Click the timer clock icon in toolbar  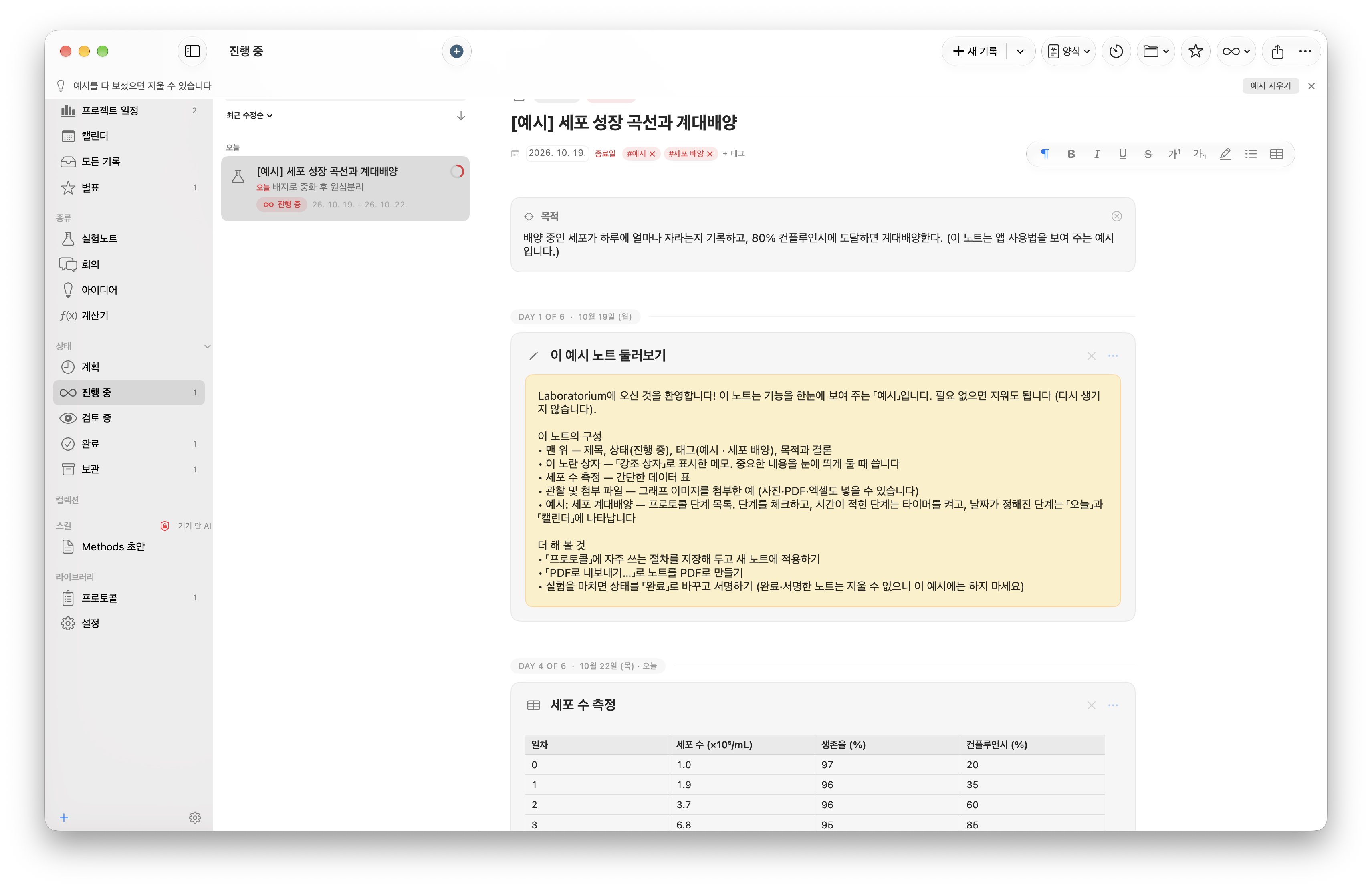click(x=1116, y=51)
